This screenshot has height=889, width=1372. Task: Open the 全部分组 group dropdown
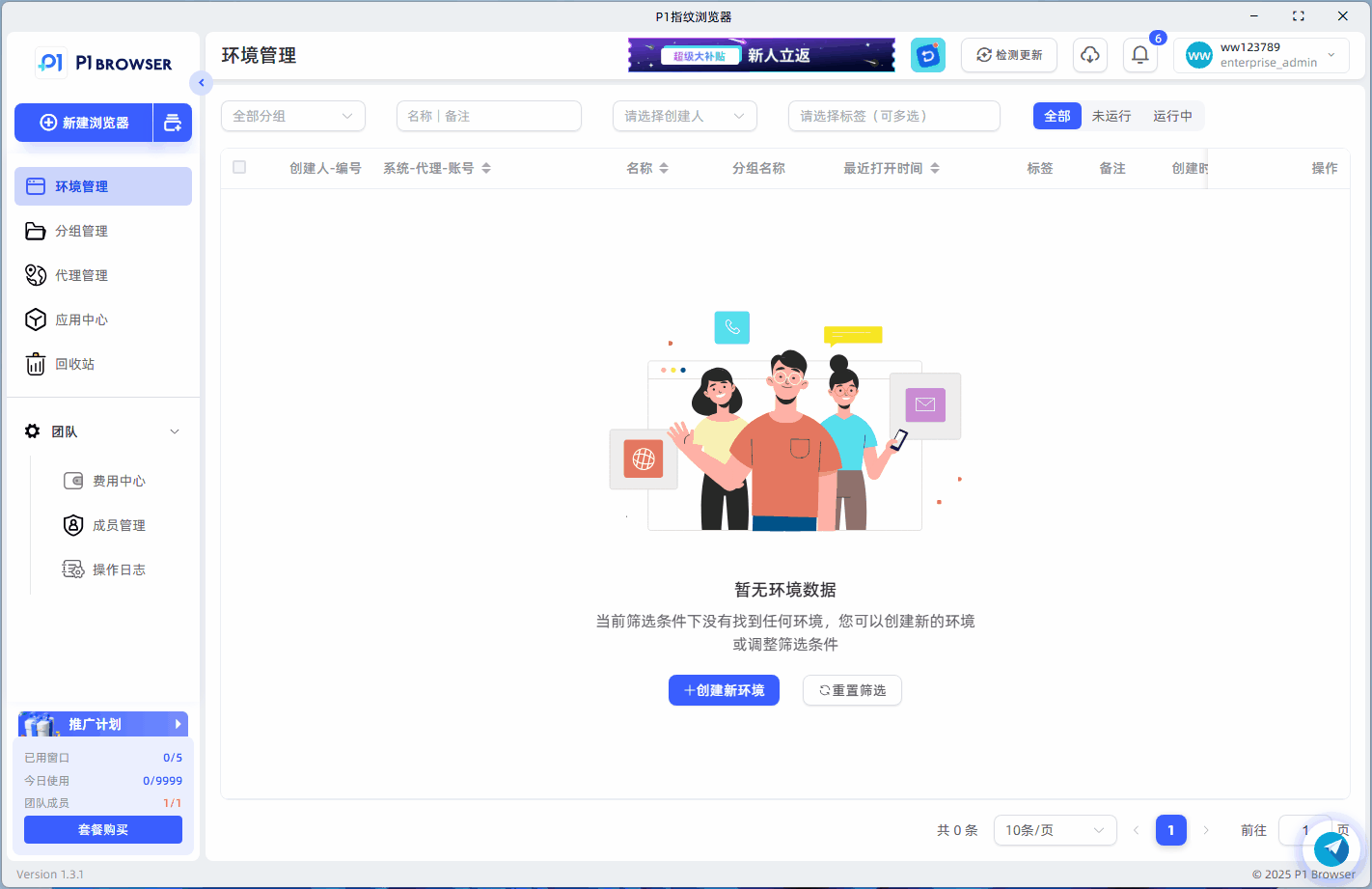click(292, 115)
